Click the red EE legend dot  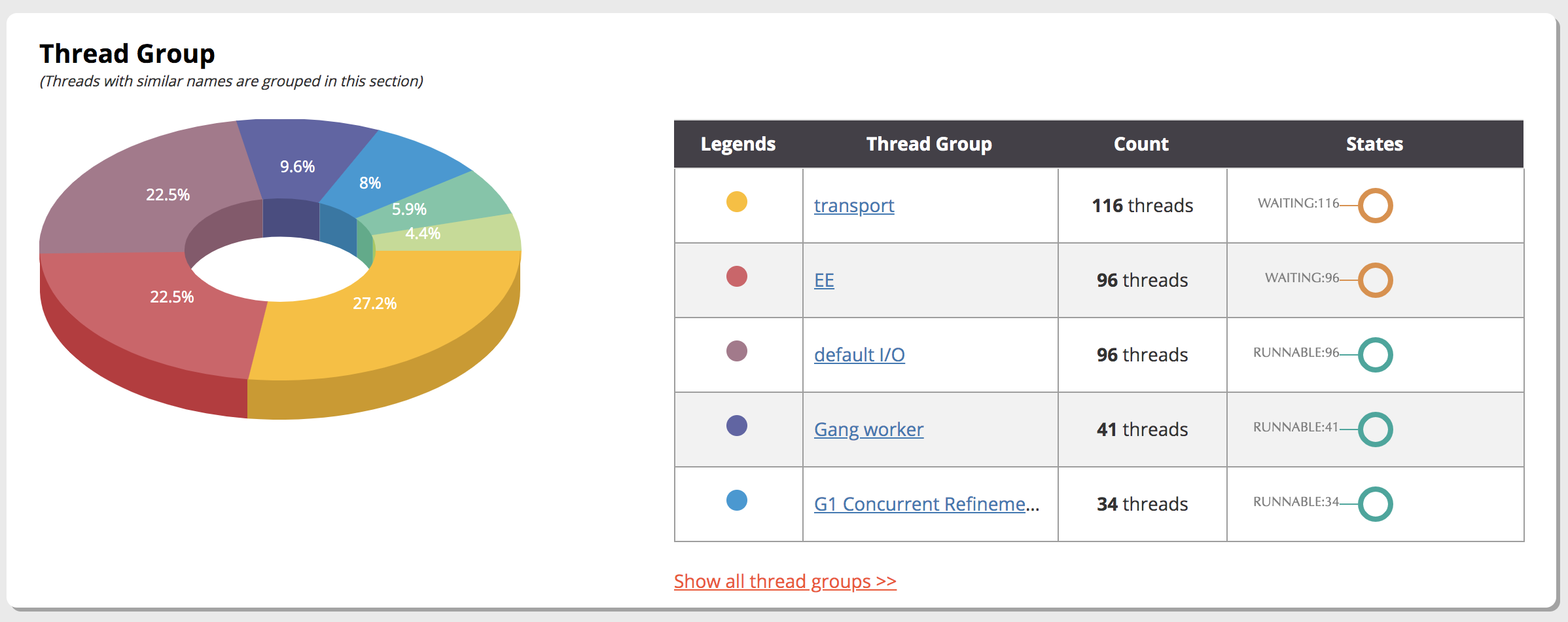coord(737,276)
